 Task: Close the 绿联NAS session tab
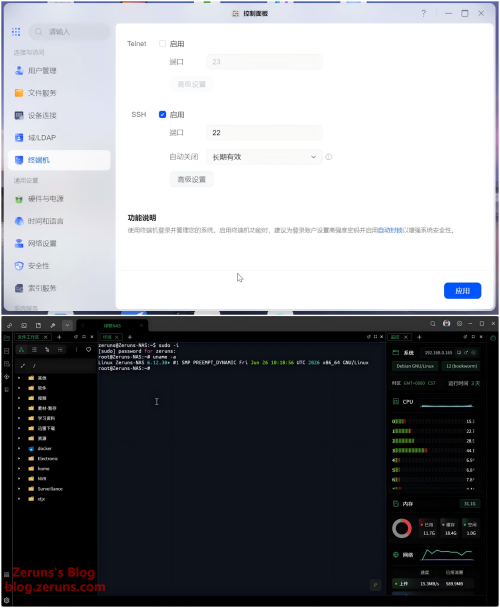point(141,326)
